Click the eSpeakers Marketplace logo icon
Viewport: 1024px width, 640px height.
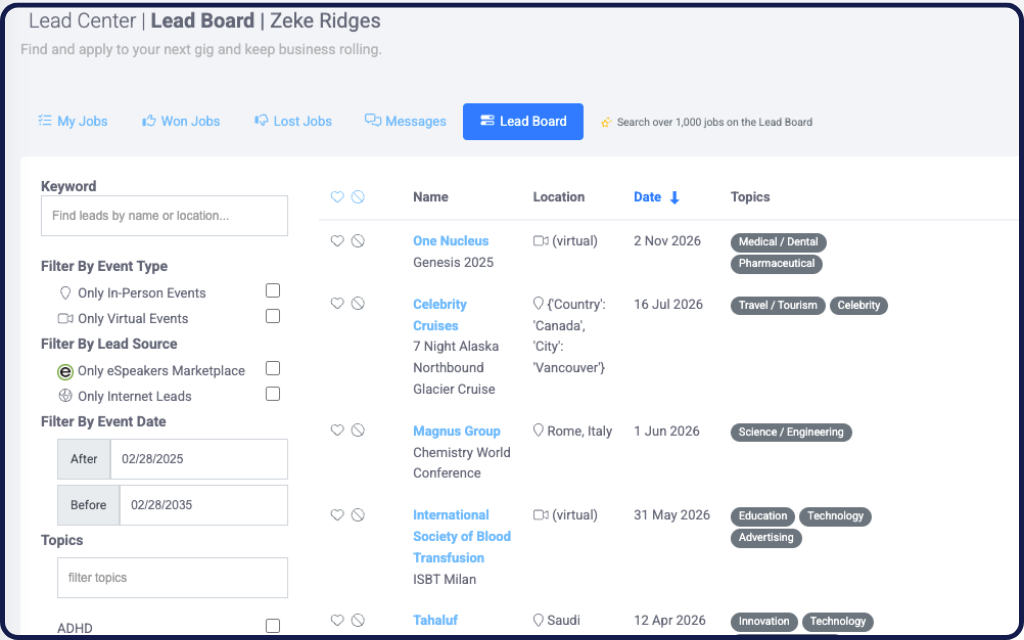coord(65,372)
